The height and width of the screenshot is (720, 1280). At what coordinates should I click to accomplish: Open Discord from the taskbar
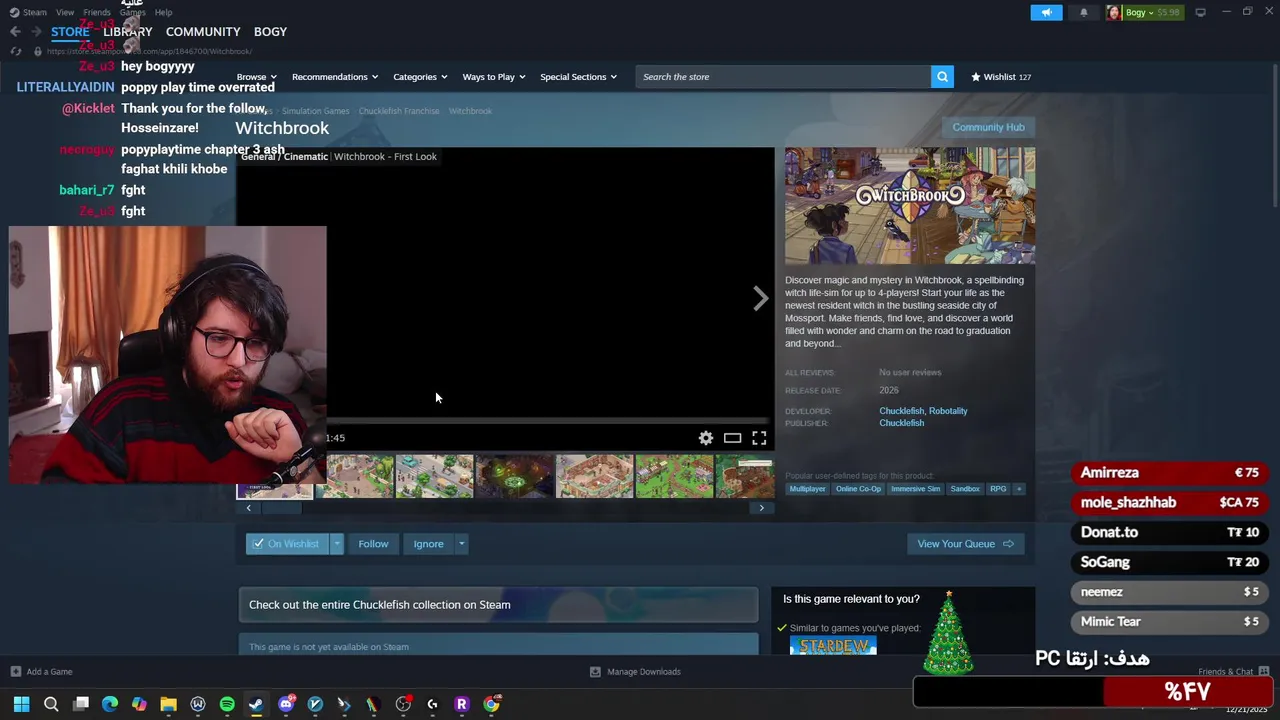pyautogui.click(x=286, y=704)
